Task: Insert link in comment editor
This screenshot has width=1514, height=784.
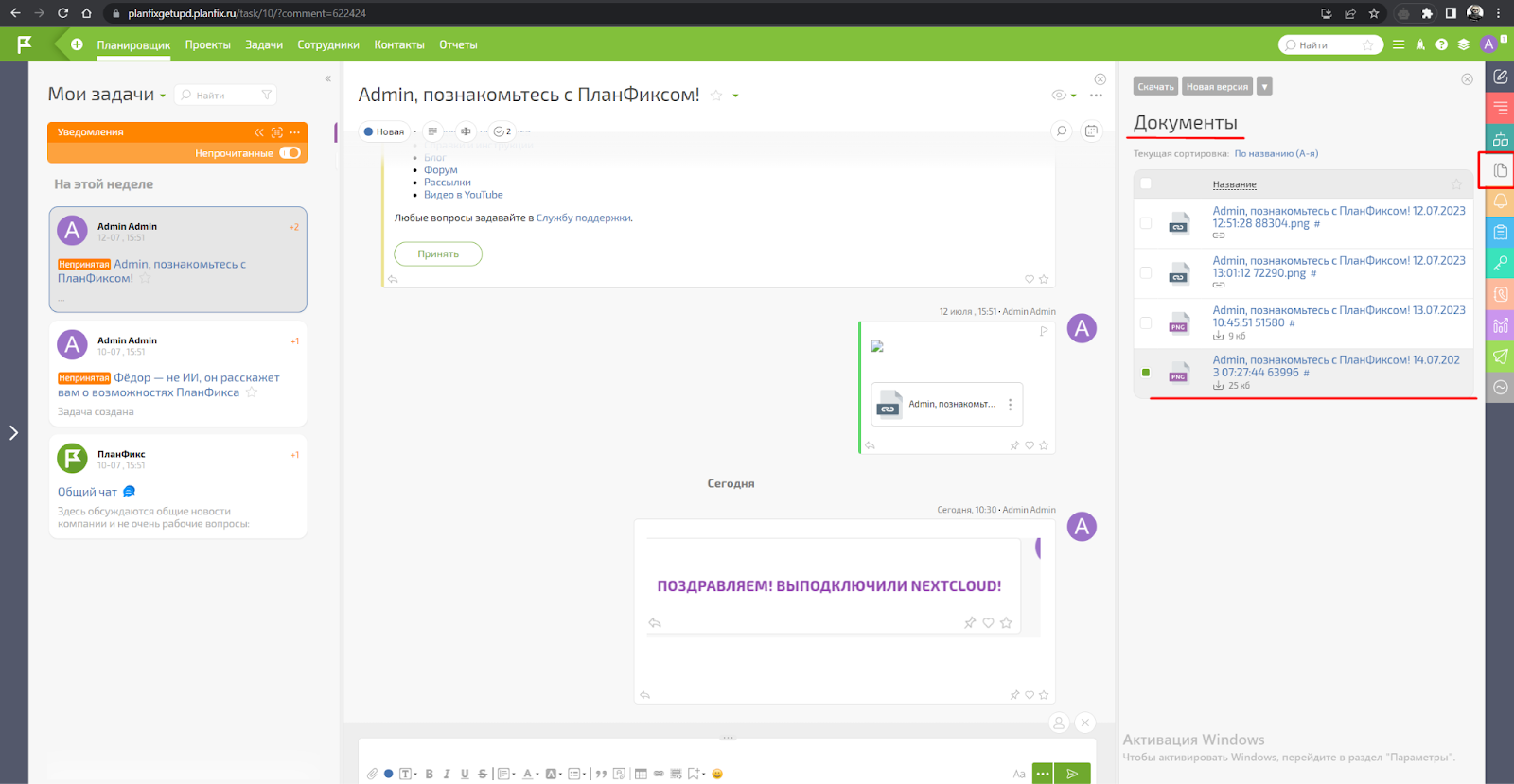Action: (x=659, y=774)
